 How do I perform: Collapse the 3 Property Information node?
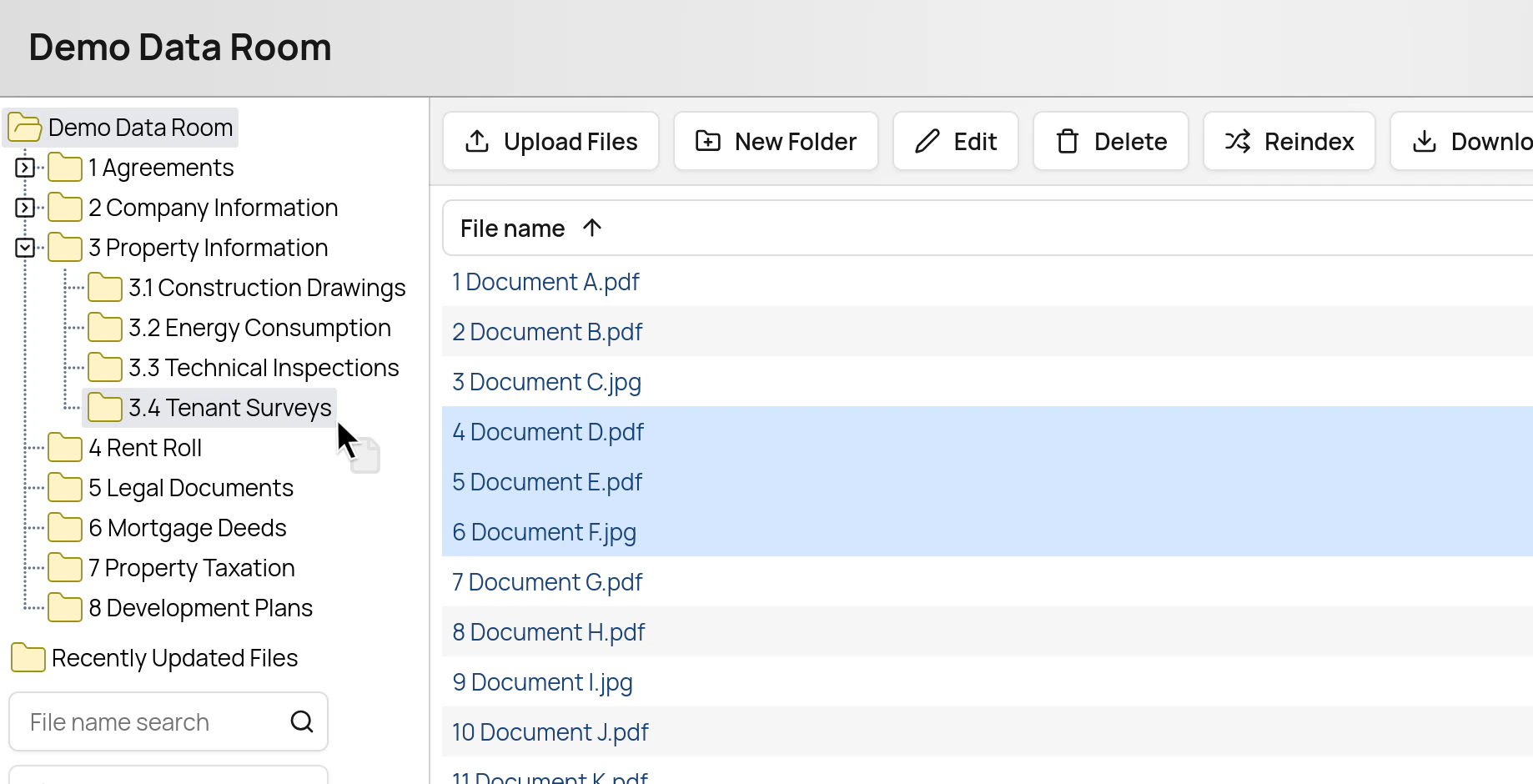[24, 247]
